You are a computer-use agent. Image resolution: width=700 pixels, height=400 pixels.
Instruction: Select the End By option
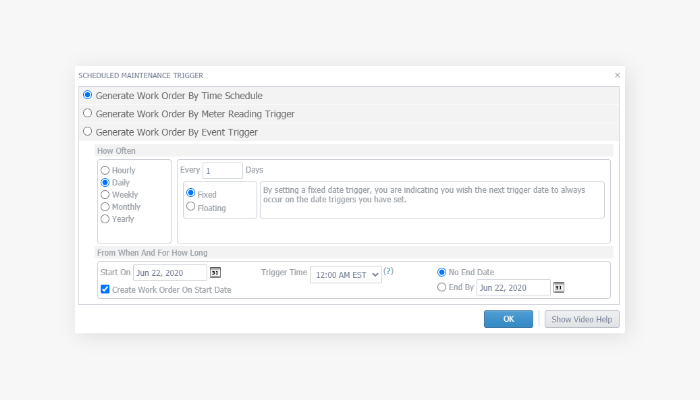442,287
